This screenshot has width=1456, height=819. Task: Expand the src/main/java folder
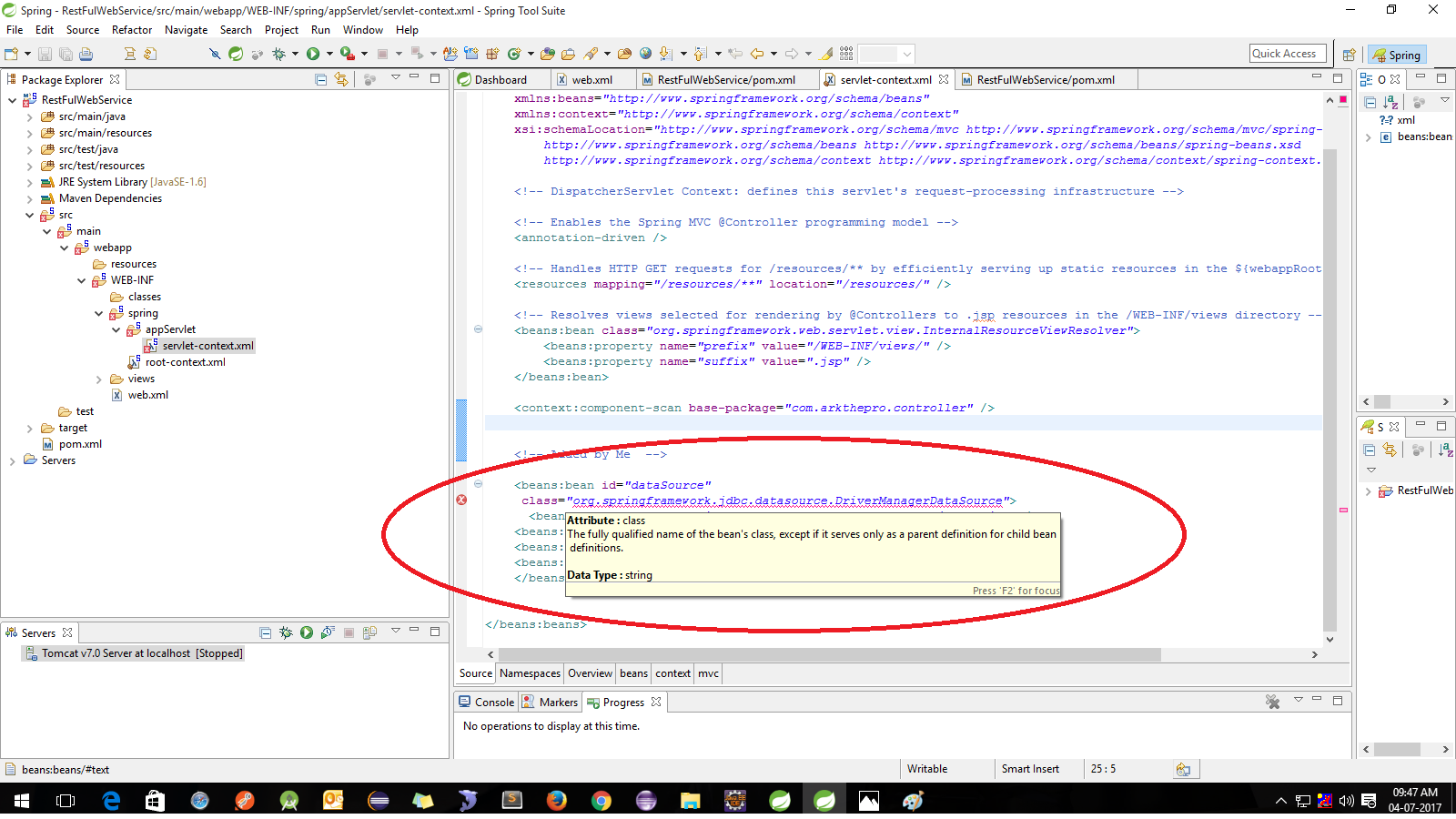(30, 116)
